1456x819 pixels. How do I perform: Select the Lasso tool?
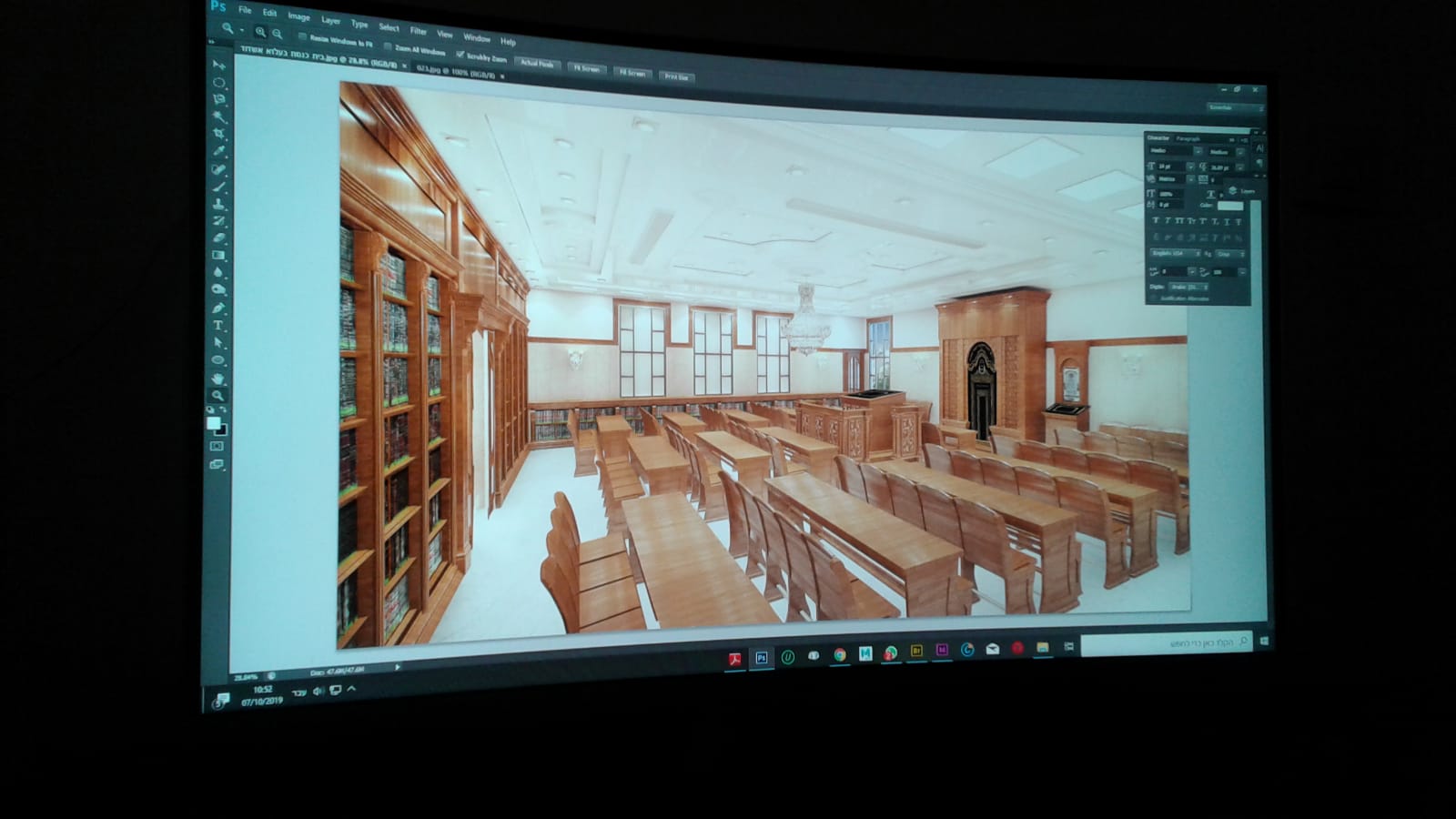click(218, 100)
